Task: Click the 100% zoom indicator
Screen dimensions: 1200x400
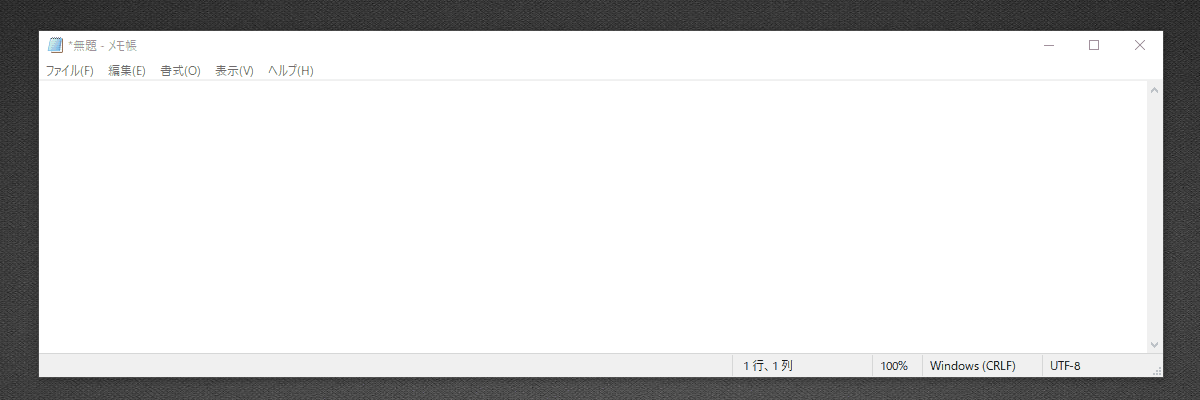Action: tap(897, 366)
